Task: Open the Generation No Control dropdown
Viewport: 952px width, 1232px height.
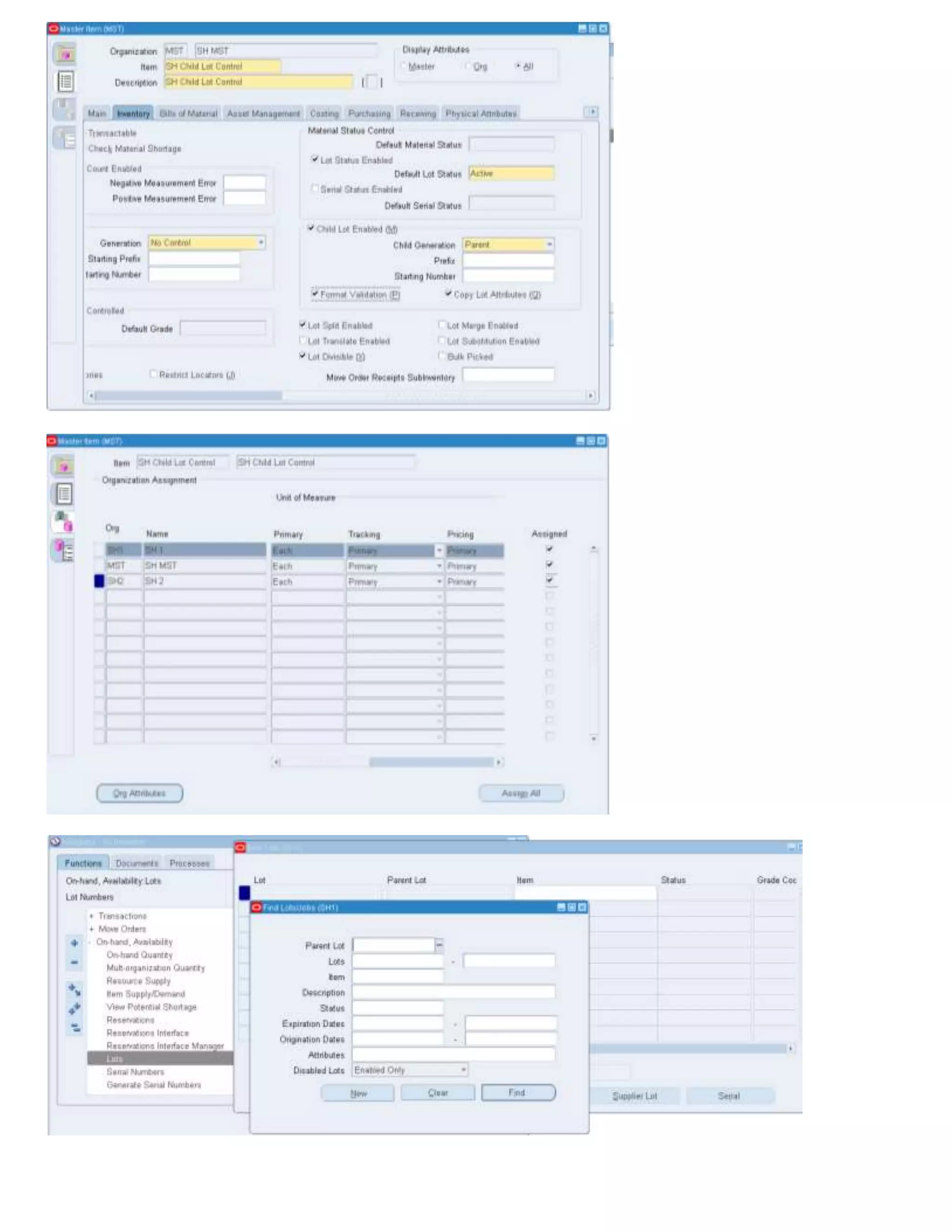Action: click(x=261, y=243)
